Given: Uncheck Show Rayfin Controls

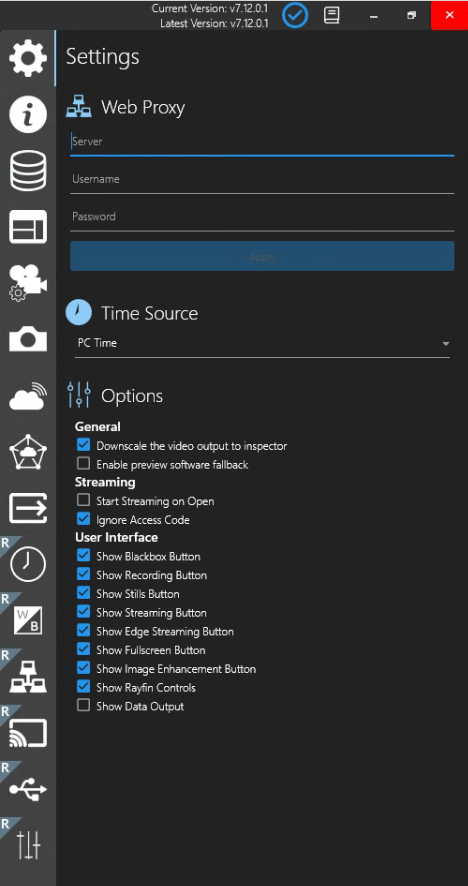Looking at the screenshot, I should [84, 687].
